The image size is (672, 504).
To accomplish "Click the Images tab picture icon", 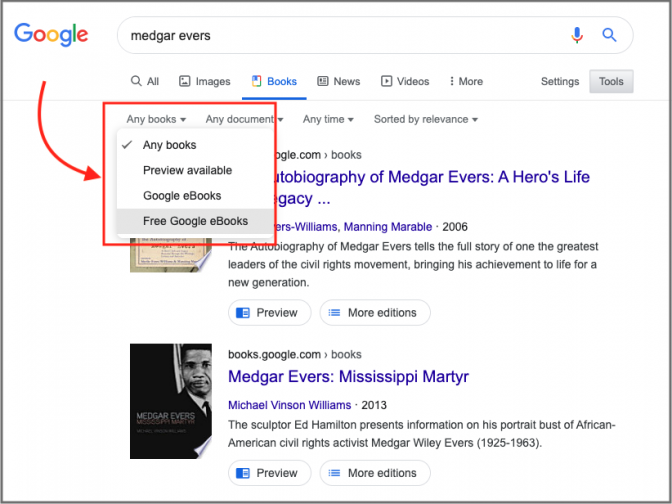I will 184,81.
